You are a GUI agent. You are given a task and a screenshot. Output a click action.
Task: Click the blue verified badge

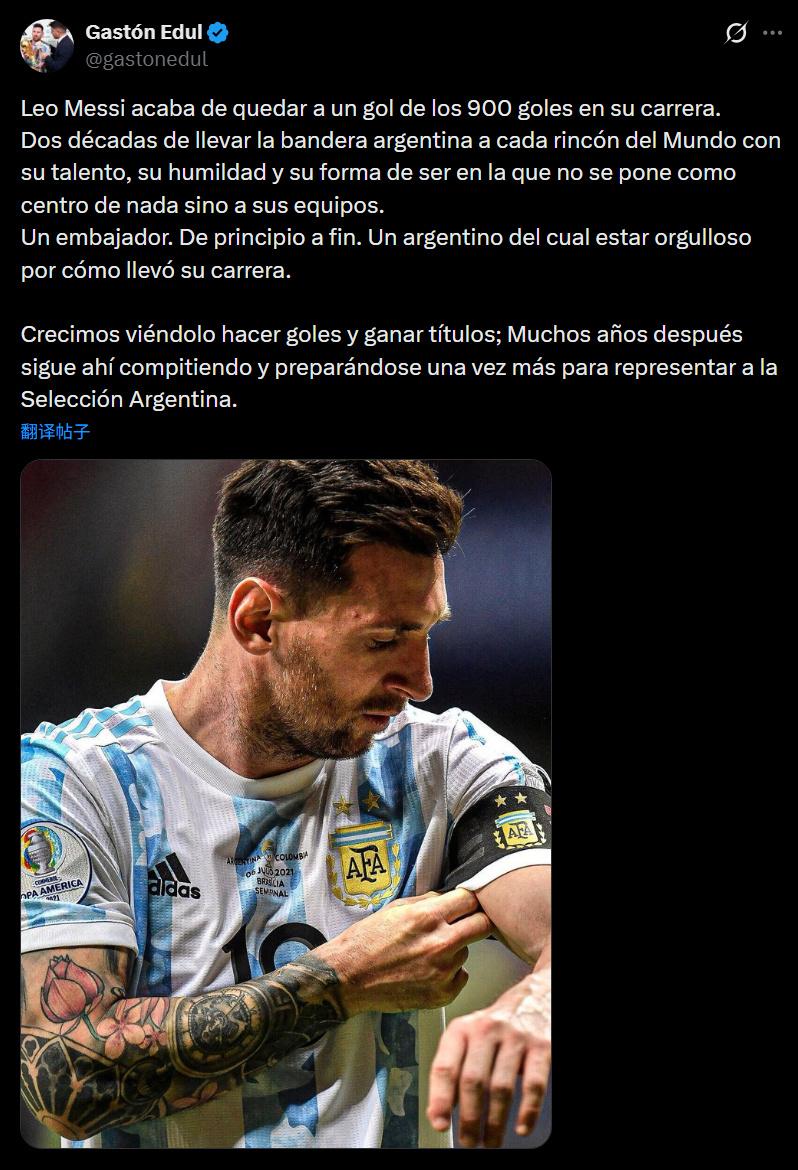[x=218, y=32]
